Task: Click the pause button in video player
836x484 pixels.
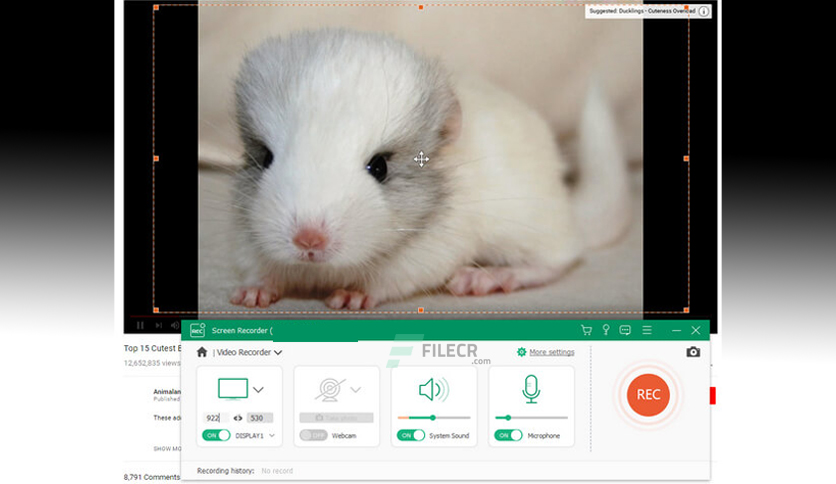Action: click(140, 325)
